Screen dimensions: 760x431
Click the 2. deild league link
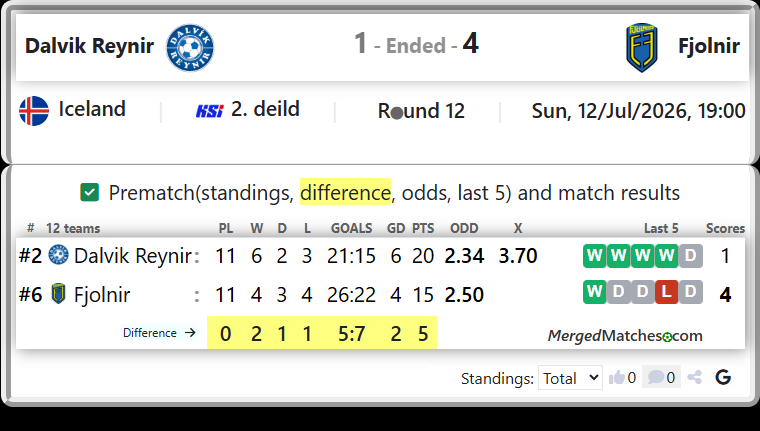coord(265,109)
